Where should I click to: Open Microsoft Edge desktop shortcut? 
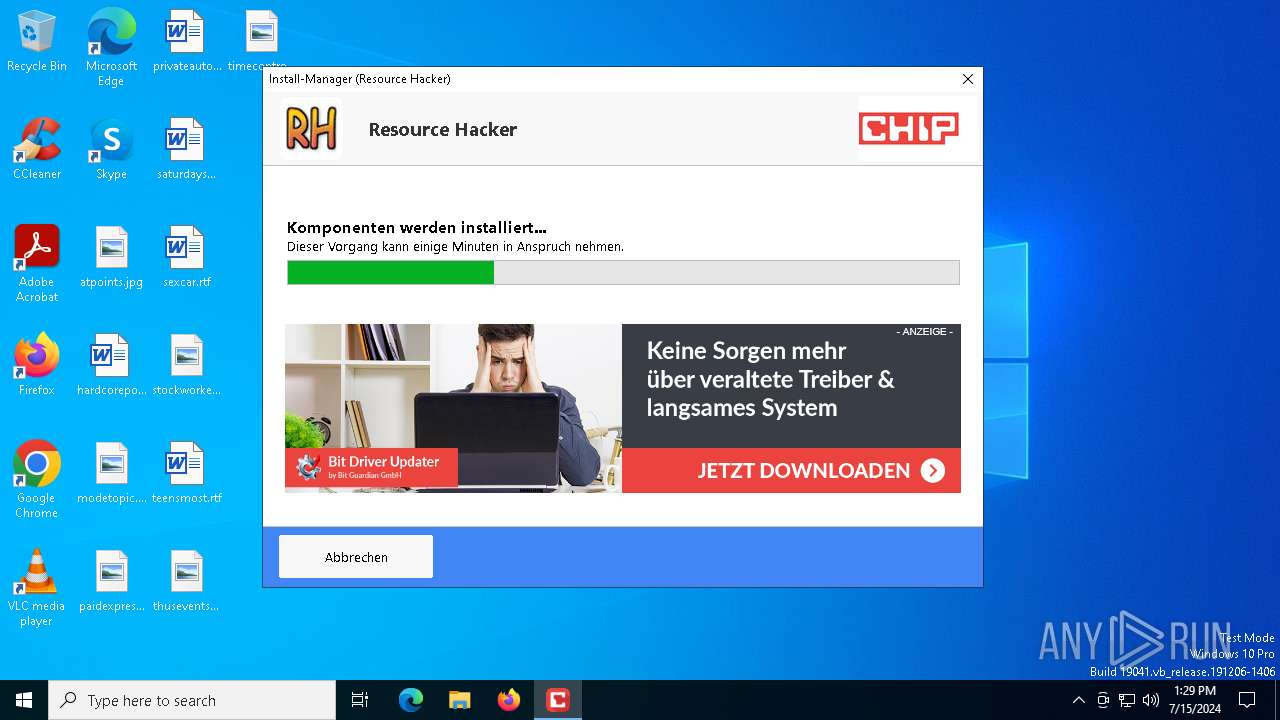pyautogui.click(x=111, y=47)
